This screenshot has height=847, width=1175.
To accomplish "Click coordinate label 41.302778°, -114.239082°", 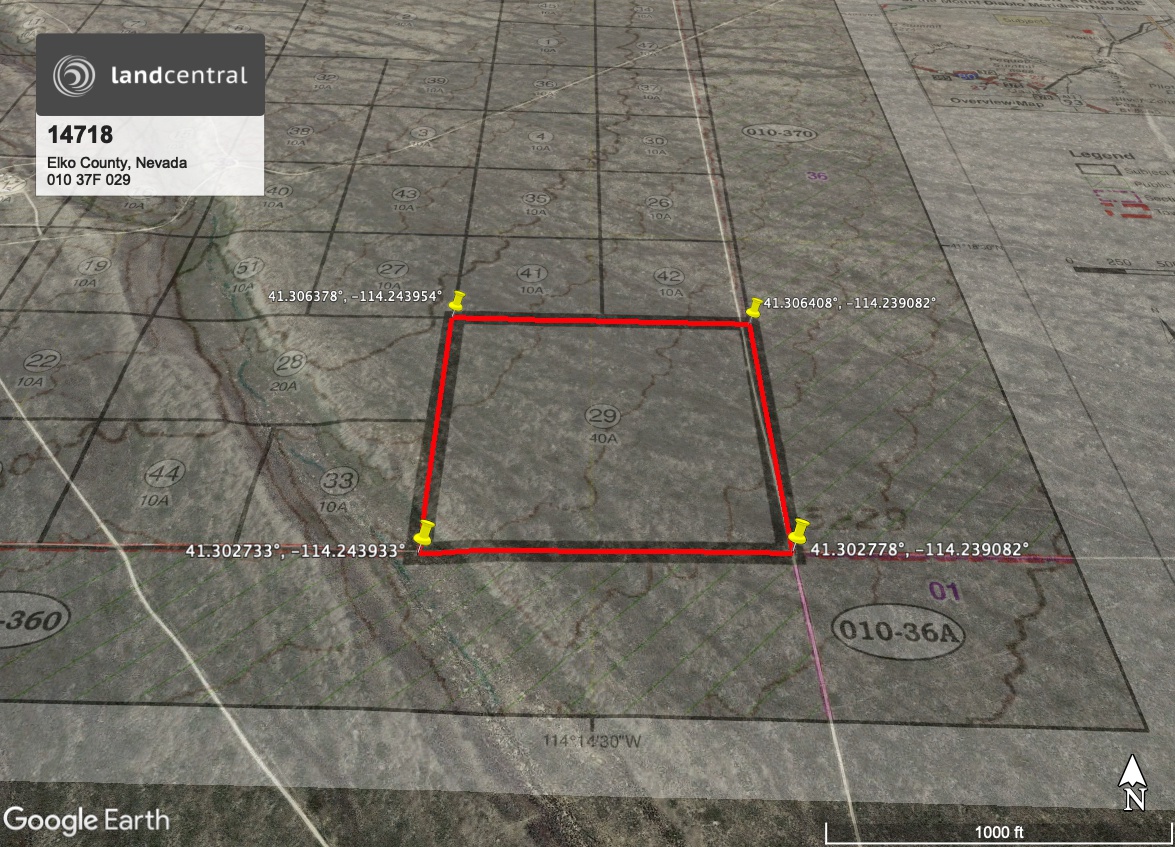I will pyautogui.click(x=919, y=549).
